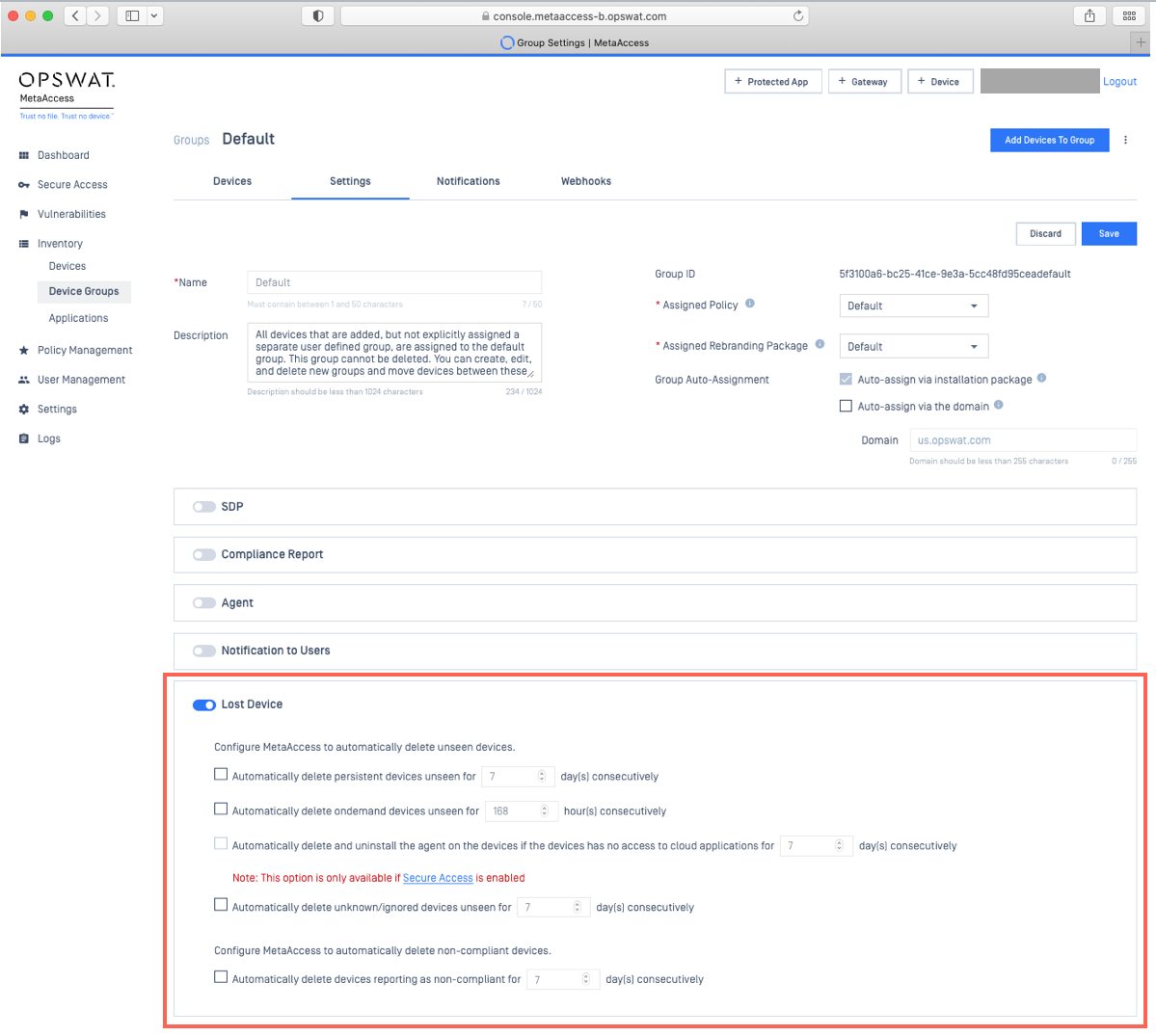Check Auto-assign via the domain
The image size is (1156, 1036).
846,406
